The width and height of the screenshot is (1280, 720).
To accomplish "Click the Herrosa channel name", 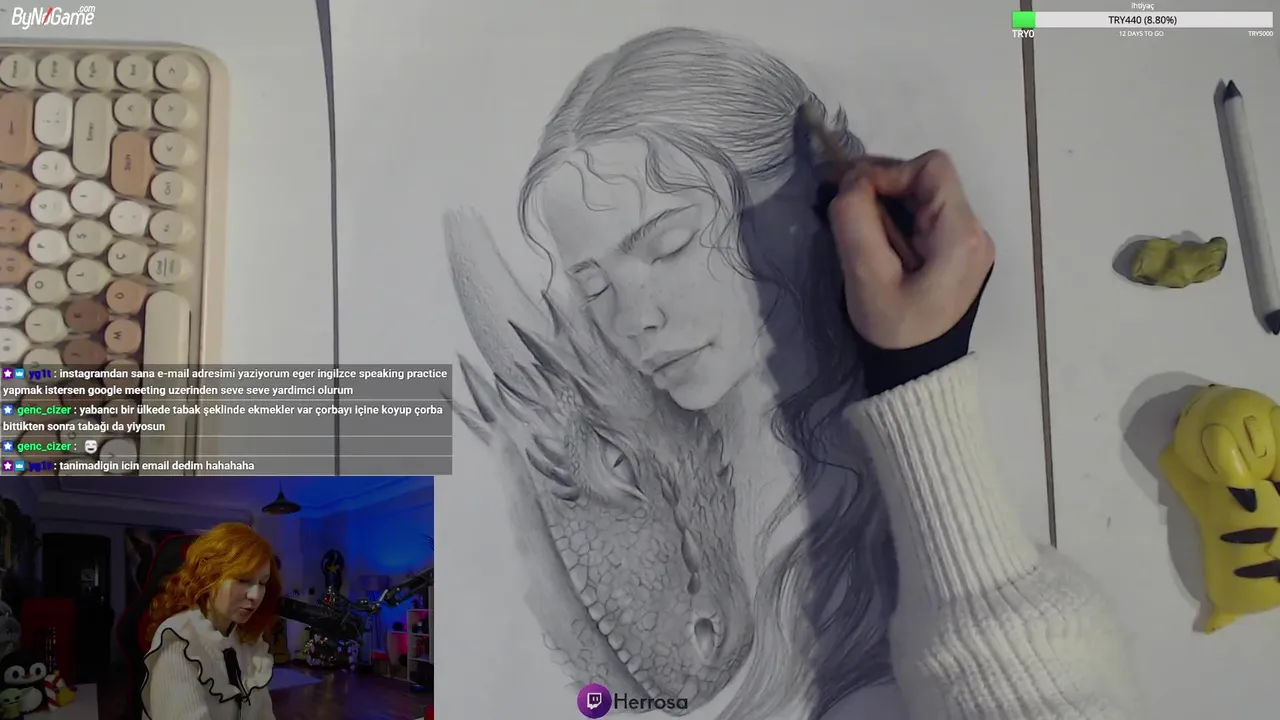I will point(650,702).
